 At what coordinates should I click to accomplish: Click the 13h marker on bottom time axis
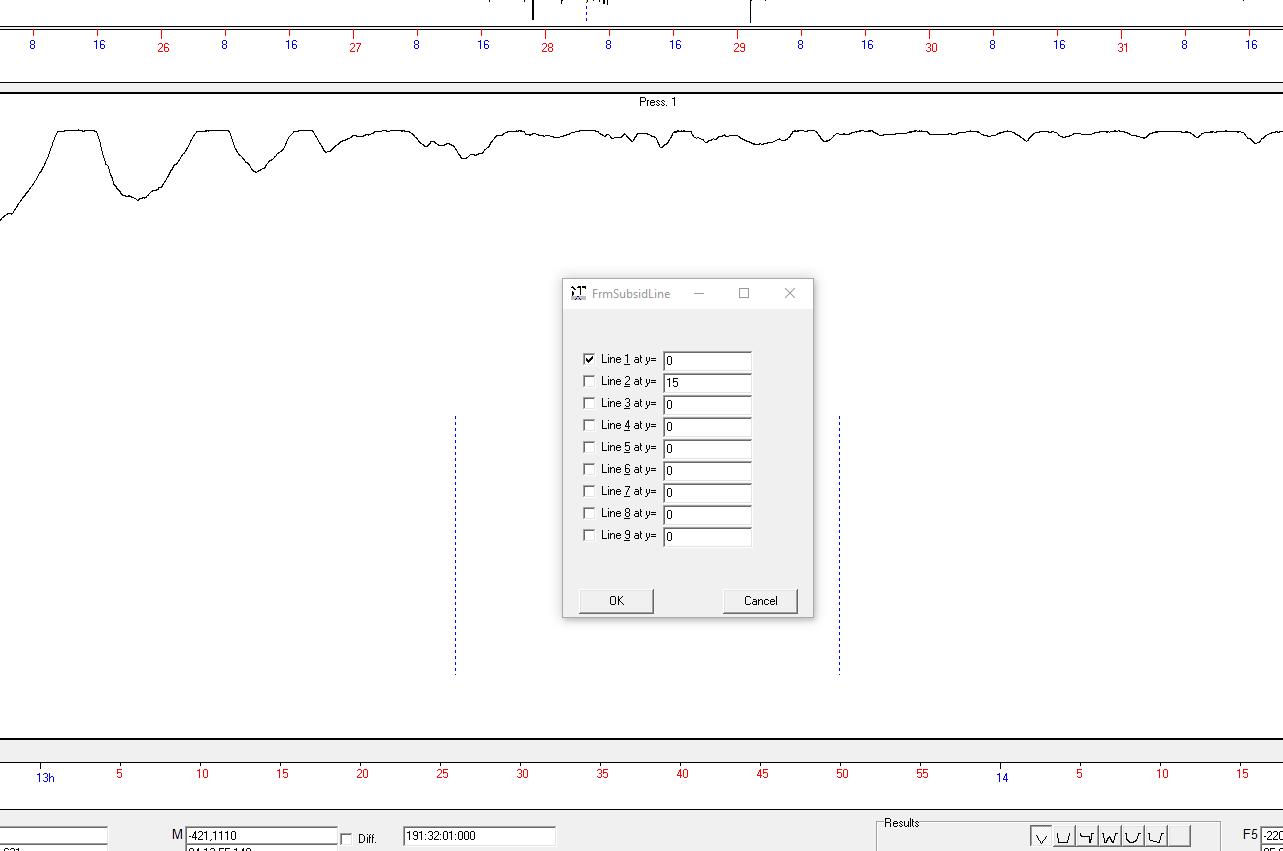pyautogui.click(x=45, y=777)
